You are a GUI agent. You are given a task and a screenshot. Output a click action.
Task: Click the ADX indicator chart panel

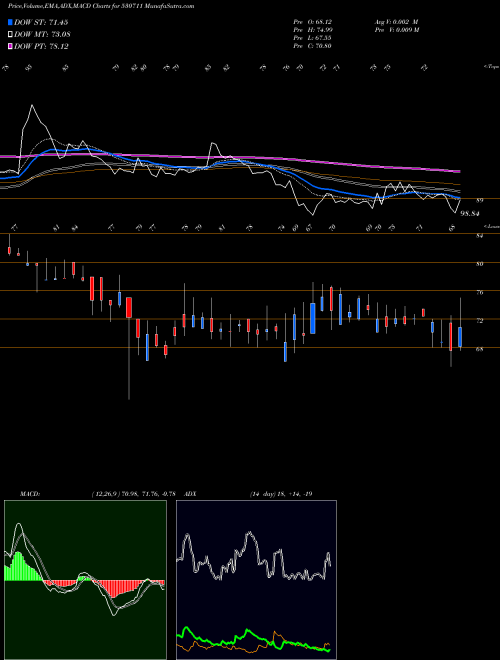click(x=256, y=580)
